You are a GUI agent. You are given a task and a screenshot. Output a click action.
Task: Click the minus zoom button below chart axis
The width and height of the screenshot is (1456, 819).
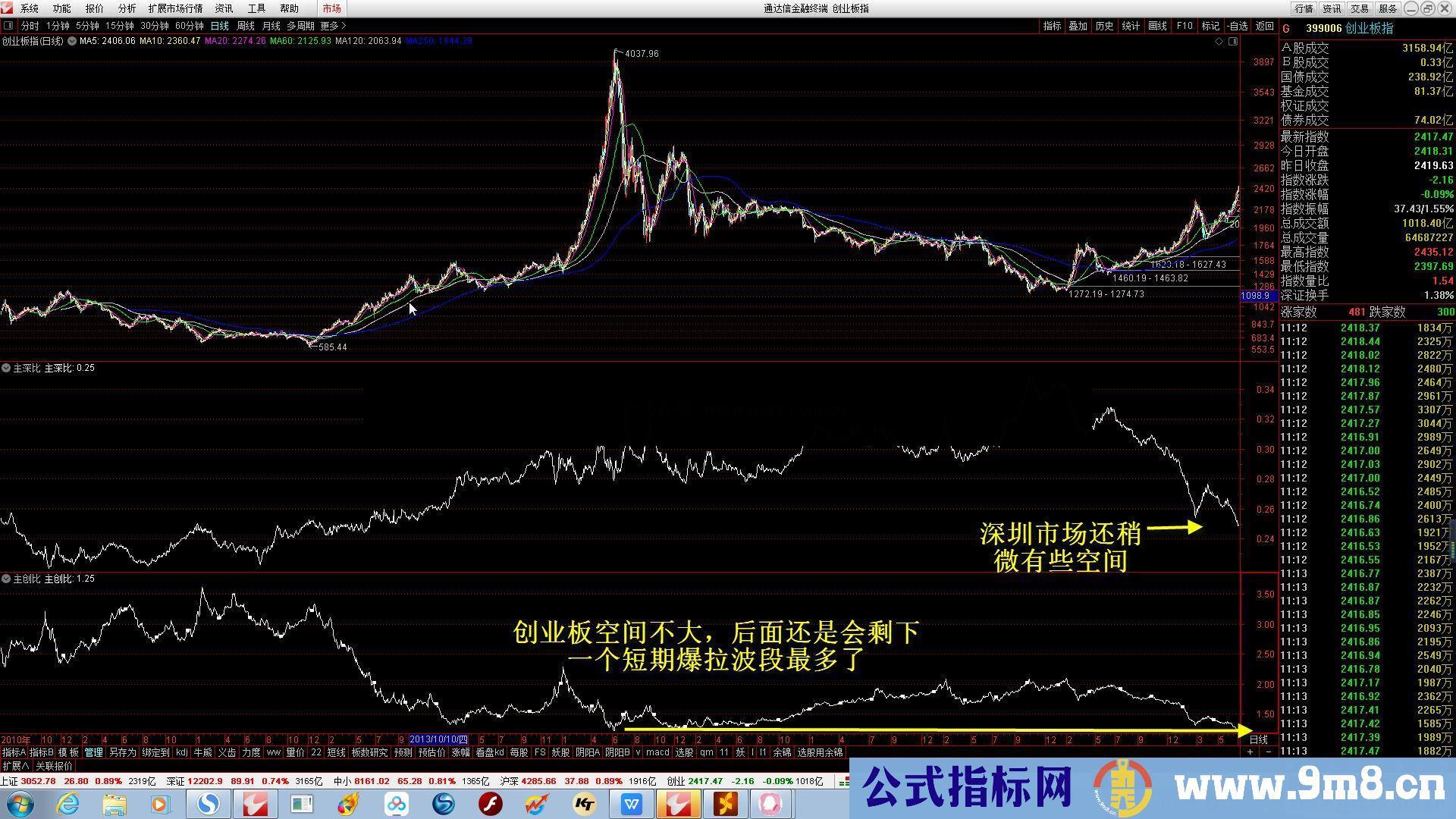(1269, 752)
